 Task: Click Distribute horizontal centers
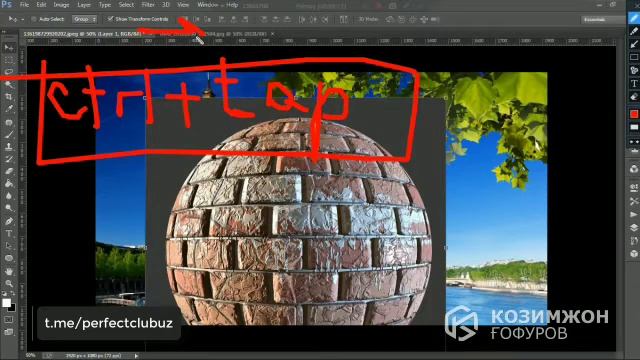click(314, 19)
